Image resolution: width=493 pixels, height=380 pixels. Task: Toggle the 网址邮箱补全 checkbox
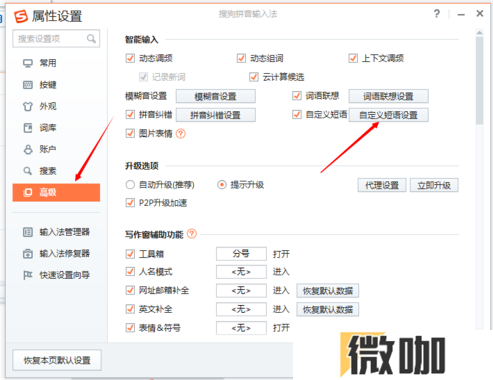[x=130, y=290]
